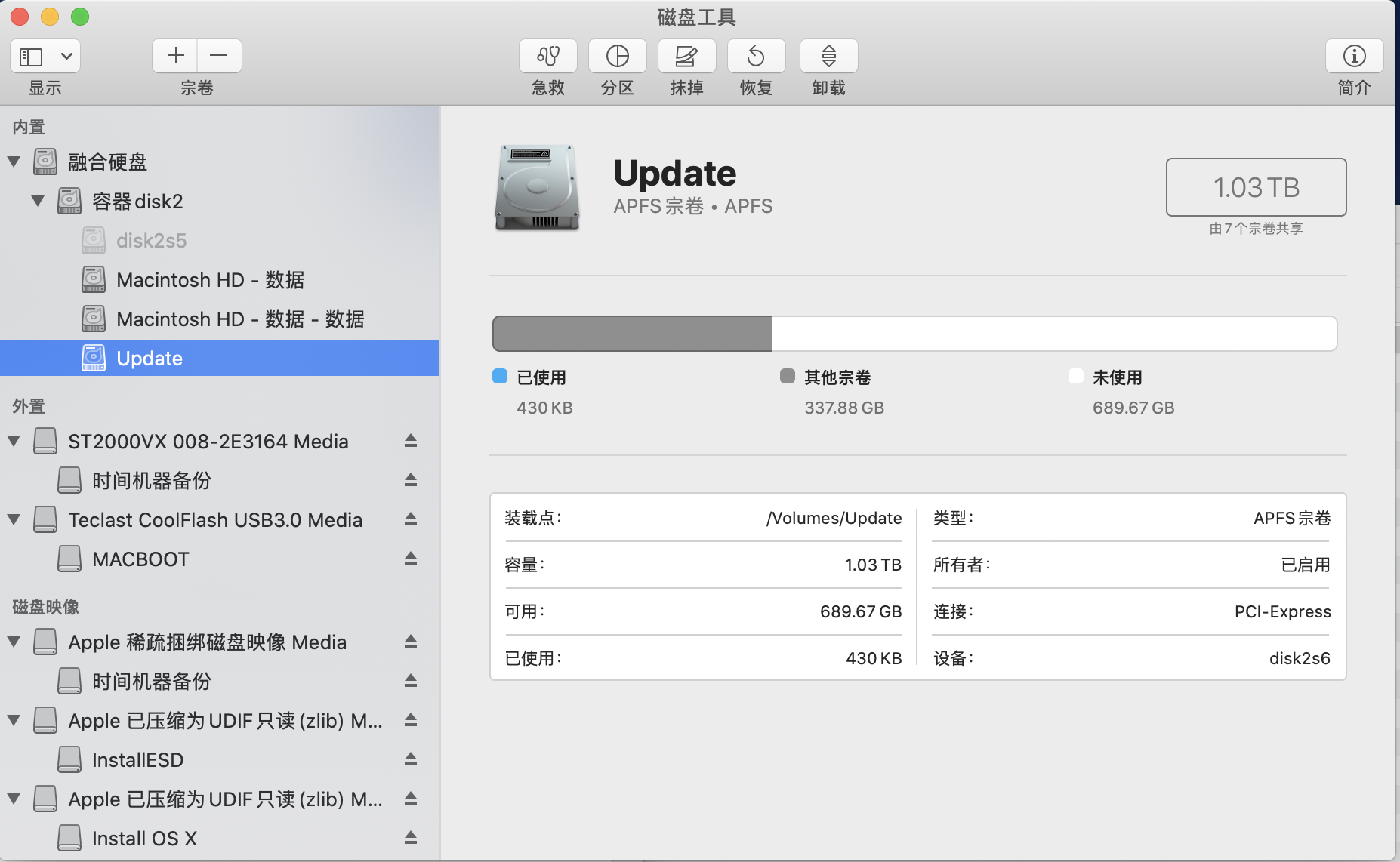Select the Install OS X volume
1400x862 pixels.
(x=143, y=838)
